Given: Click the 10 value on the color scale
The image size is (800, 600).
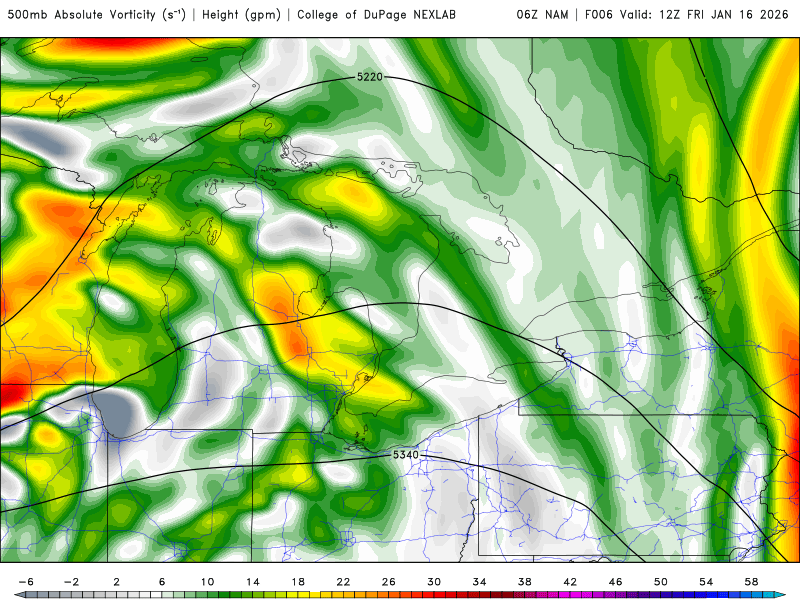Looking at the screenshot, I should [207, 582].
